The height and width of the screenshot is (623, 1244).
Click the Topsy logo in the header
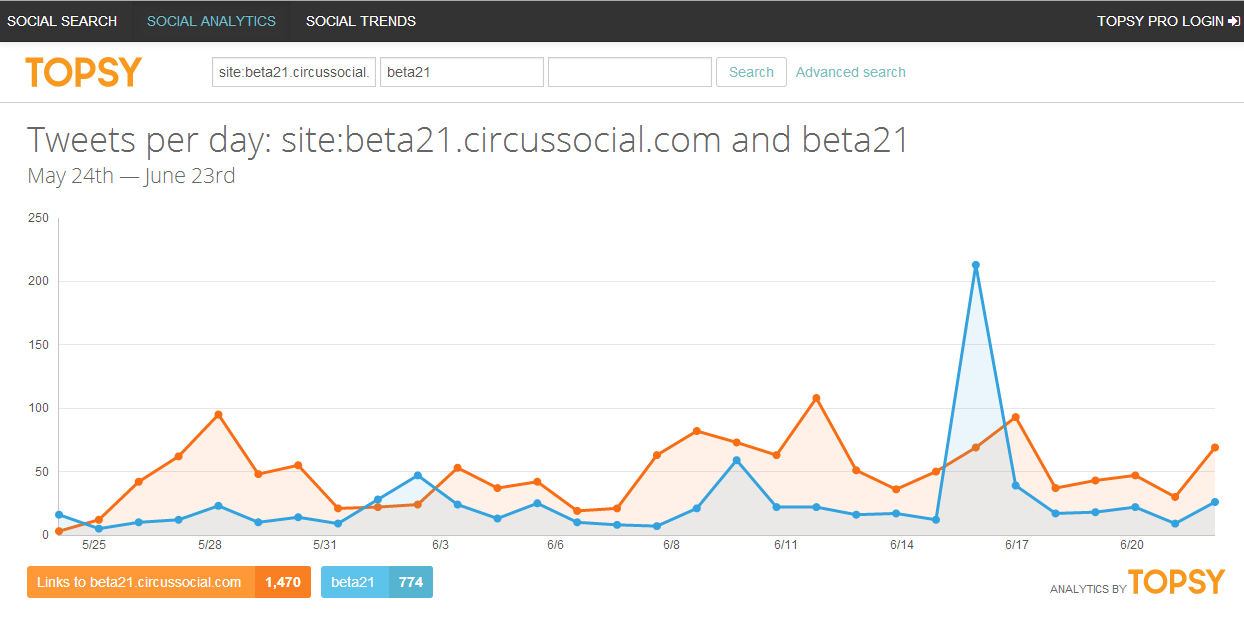coord(84,72)
